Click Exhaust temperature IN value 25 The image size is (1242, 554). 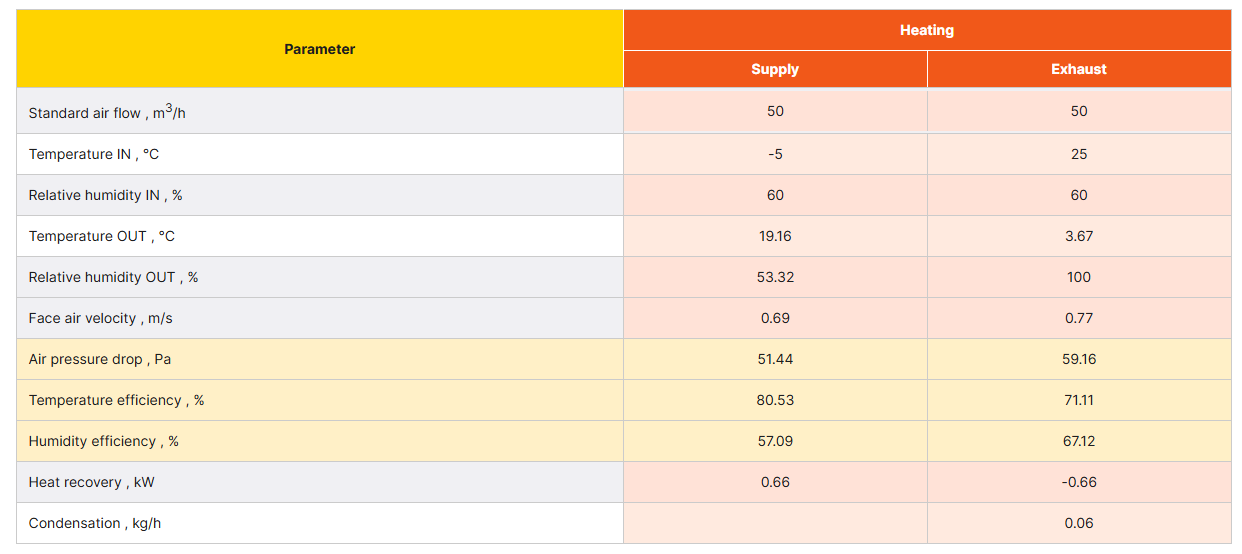pos(1079,154)
